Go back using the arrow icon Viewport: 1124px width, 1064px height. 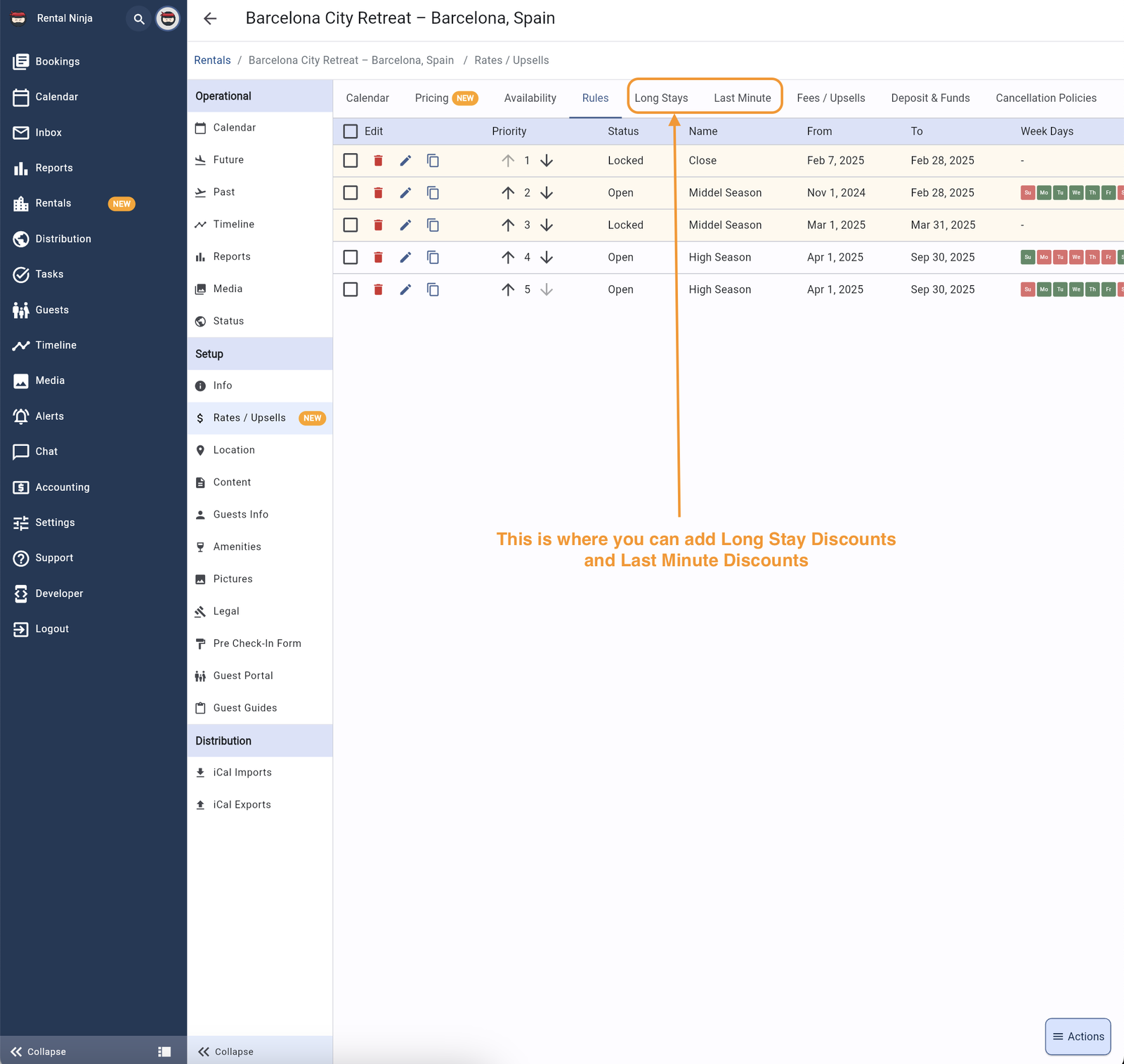pos(210,19)
